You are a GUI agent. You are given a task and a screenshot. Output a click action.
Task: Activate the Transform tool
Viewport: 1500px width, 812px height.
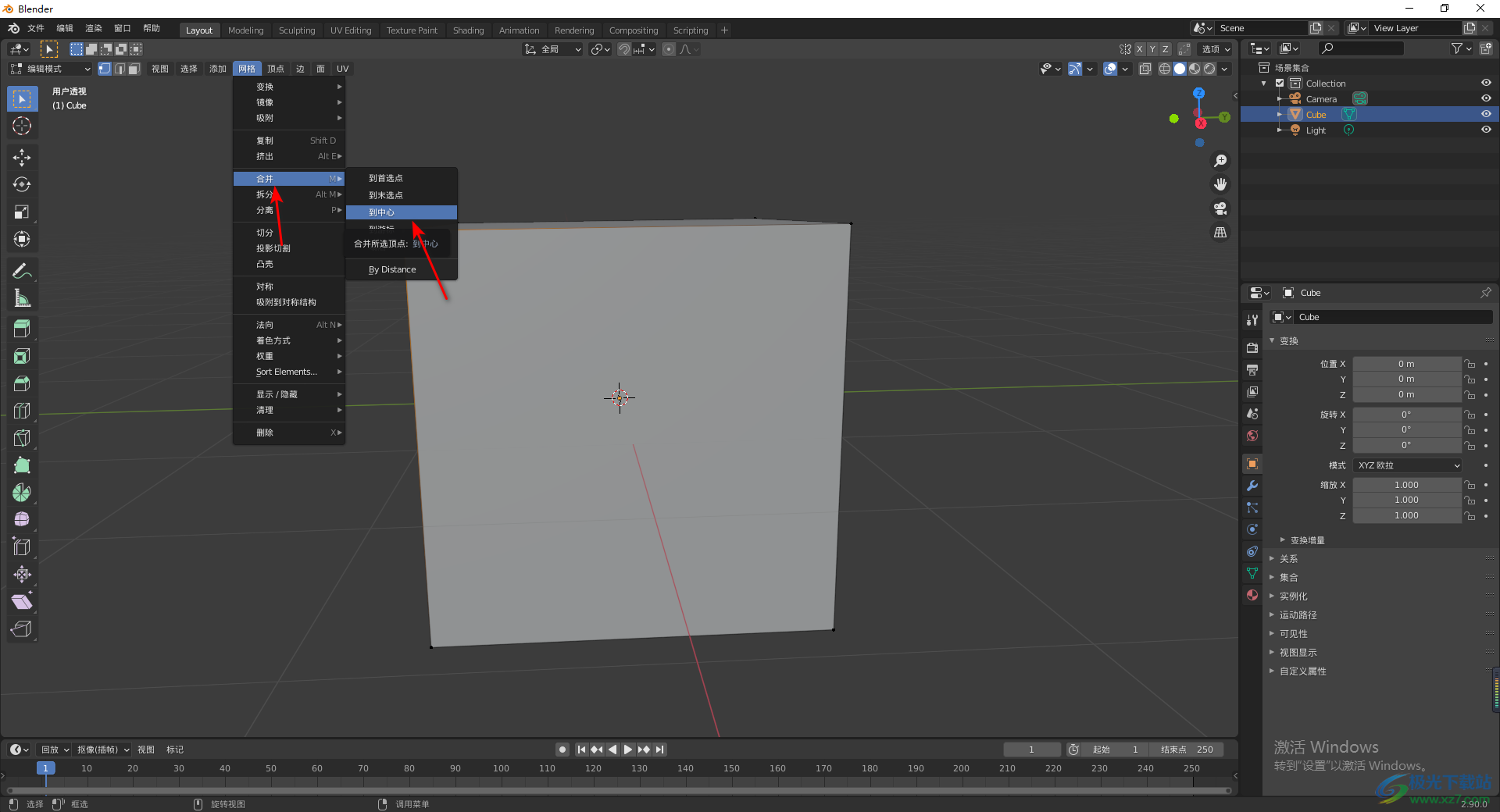click(22, 240)
